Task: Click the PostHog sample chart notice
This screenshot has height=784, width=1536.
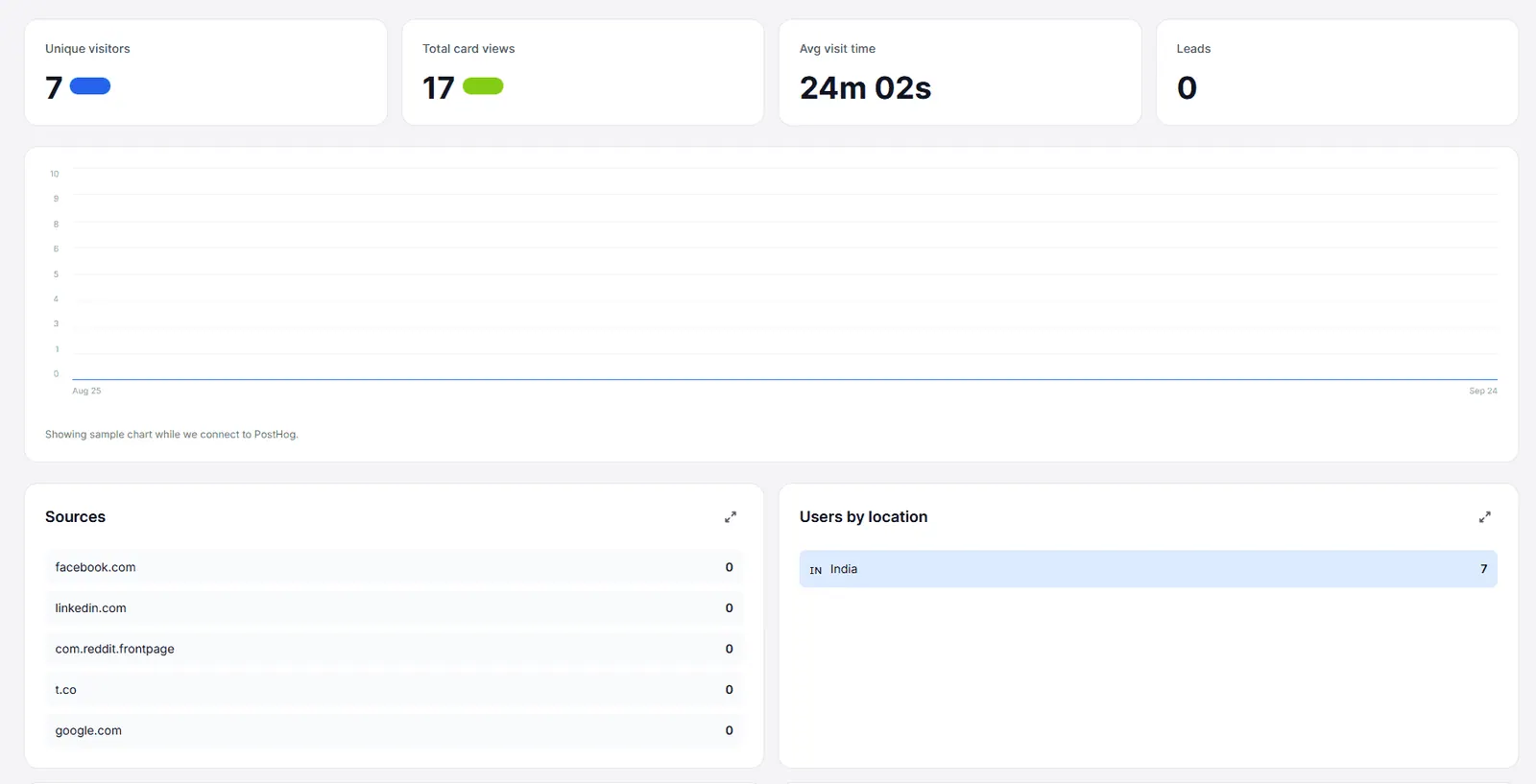Action: click(172, 435)
